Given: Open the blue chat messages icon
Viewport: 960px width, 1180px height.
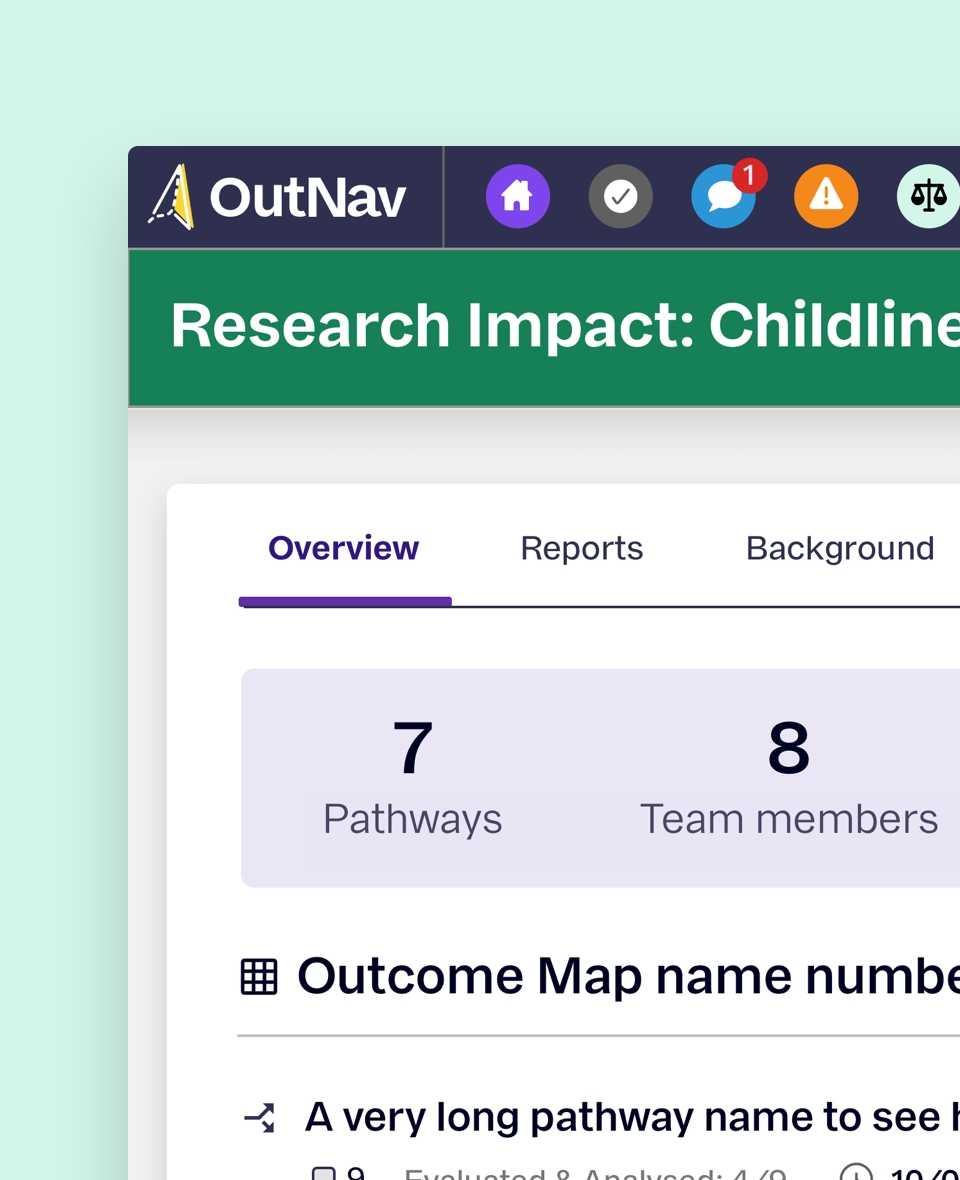Looking at the screenshot, I should click(722, 198).
